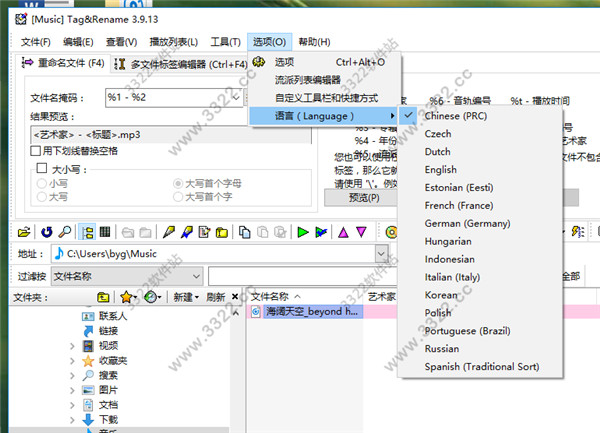Choose 自定义工具栏和快捷方式 menu entry
Viewport: 600px width, 433px height.
325,98
